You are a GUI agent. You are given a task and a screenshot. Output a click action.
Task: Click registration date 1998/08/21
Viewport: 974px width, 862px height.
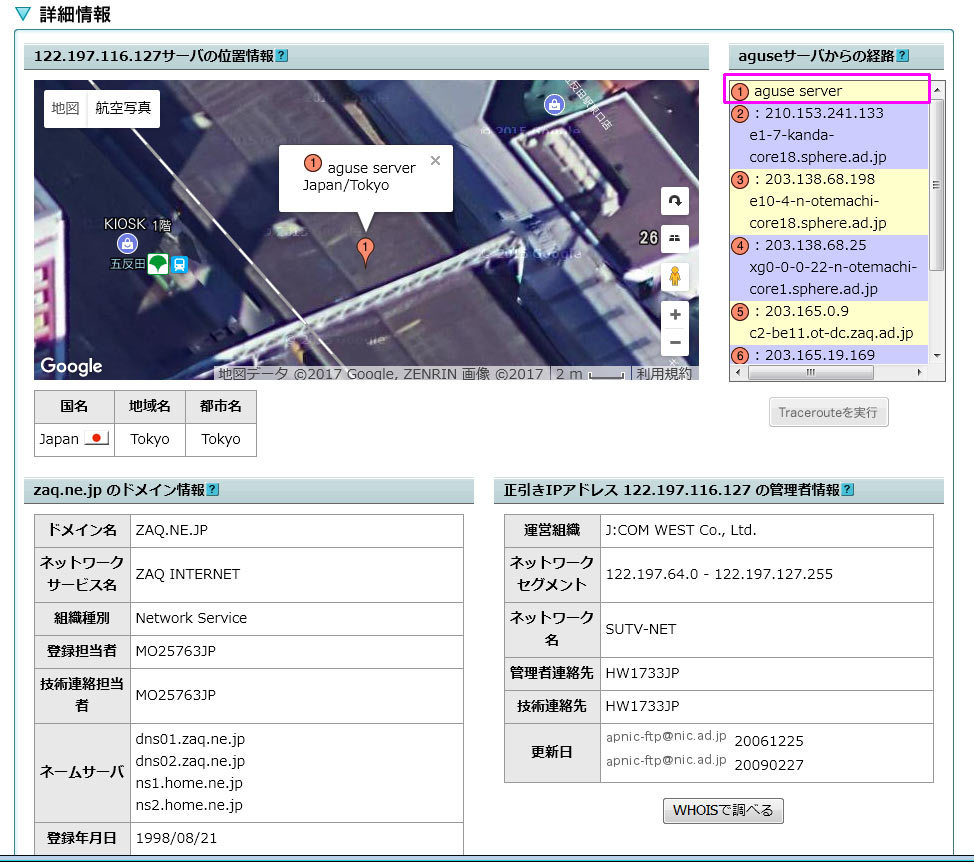click(x=176, y=838)
